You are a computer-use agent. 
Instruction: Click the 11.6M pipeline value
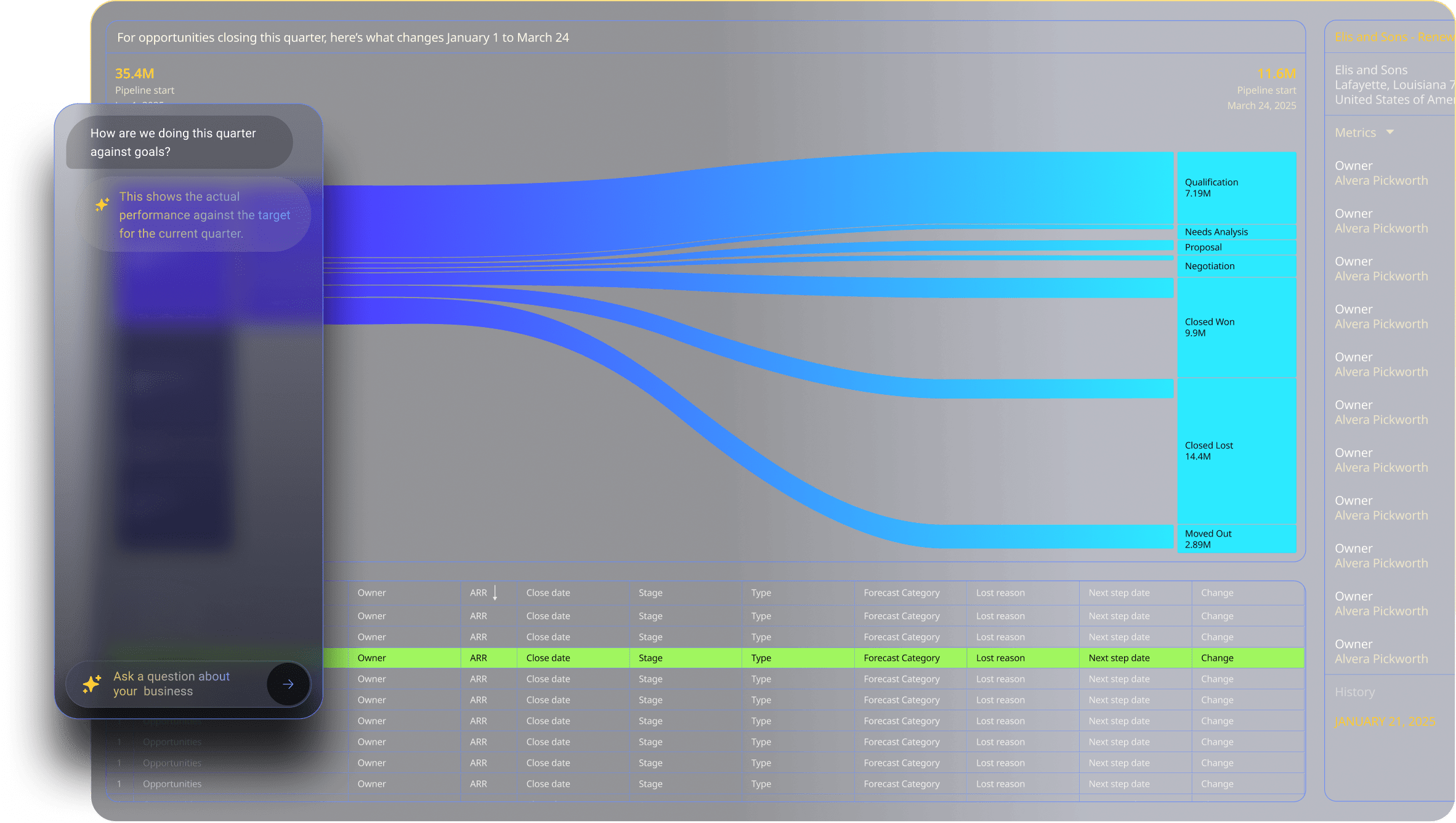[1276, 73]
